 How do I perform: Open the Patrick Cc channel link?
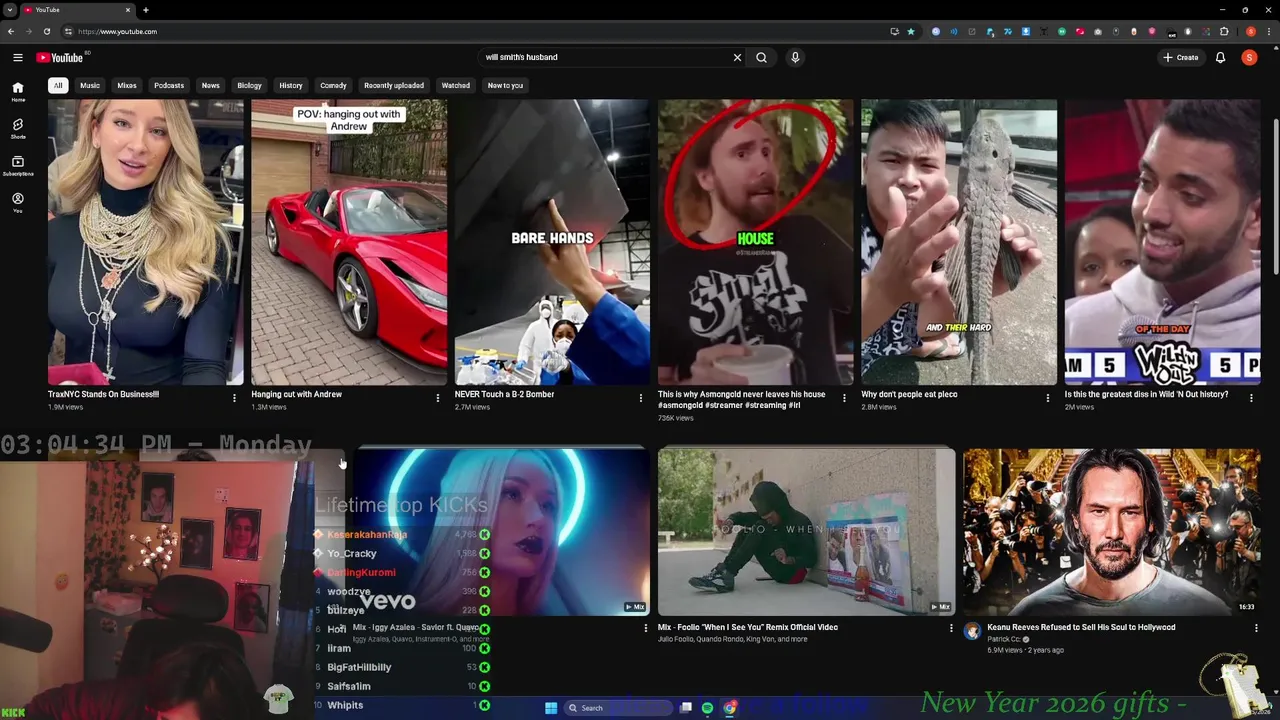tap(1005, 639)
